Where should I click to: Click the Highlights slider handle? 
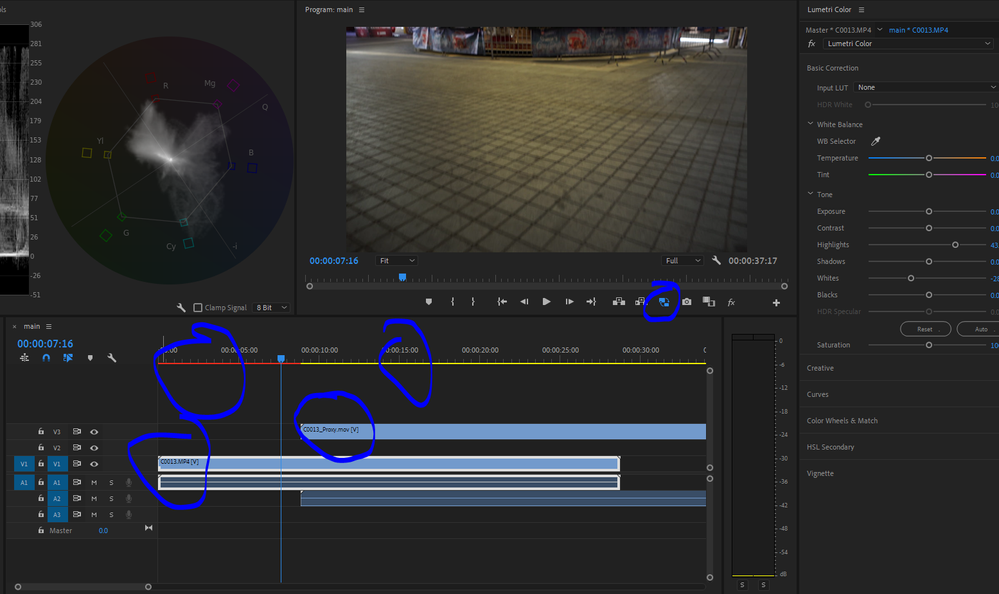point(955,245)
